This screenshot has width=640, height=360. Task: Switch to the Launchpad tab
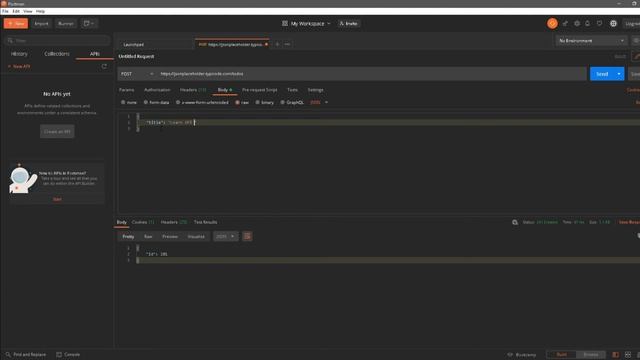tap(133, 44)
